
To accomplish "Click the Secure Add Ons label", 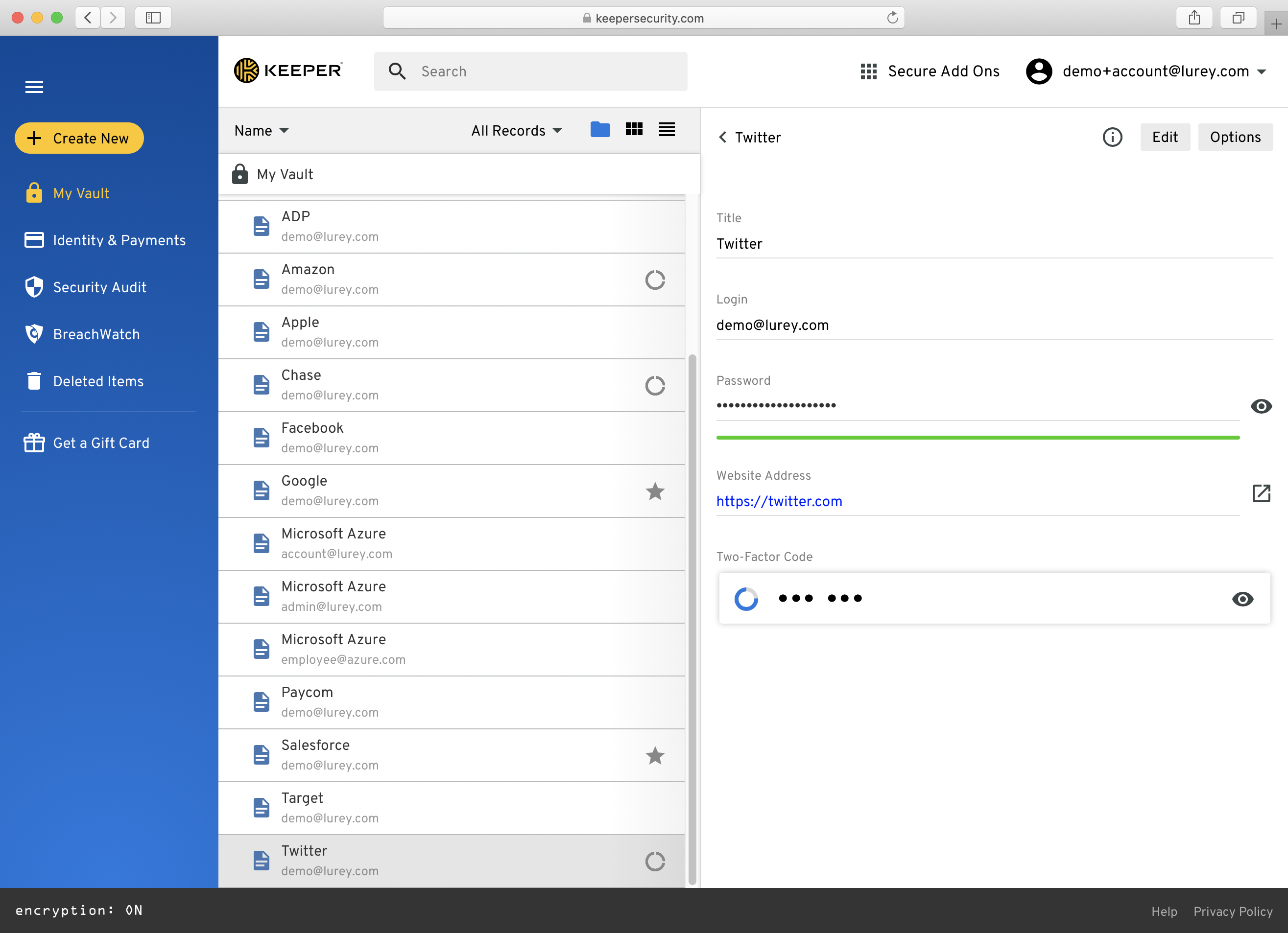I will [943, 71].
